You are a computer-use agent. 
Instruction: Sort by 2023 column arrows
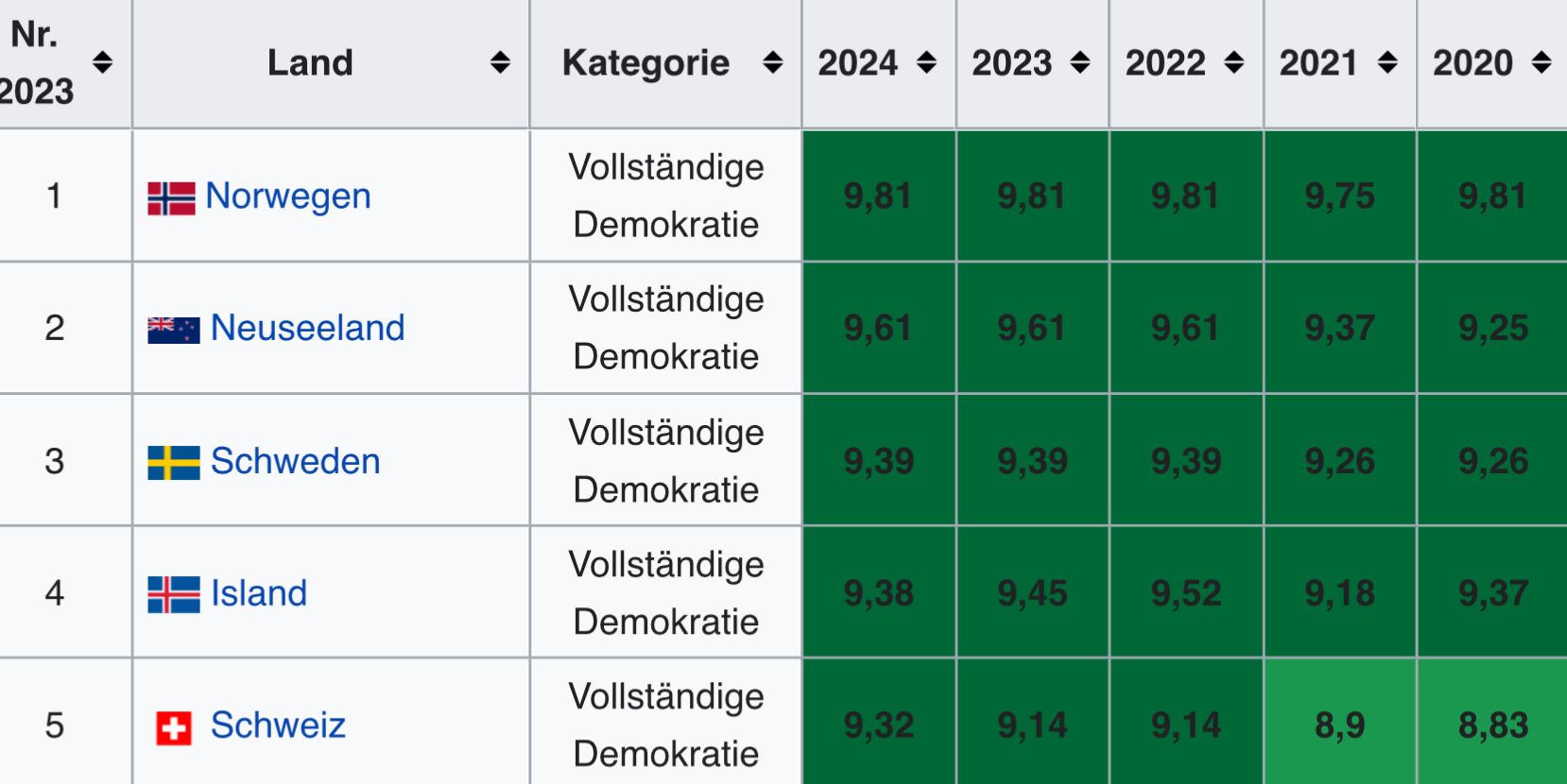coord(1080,63)
